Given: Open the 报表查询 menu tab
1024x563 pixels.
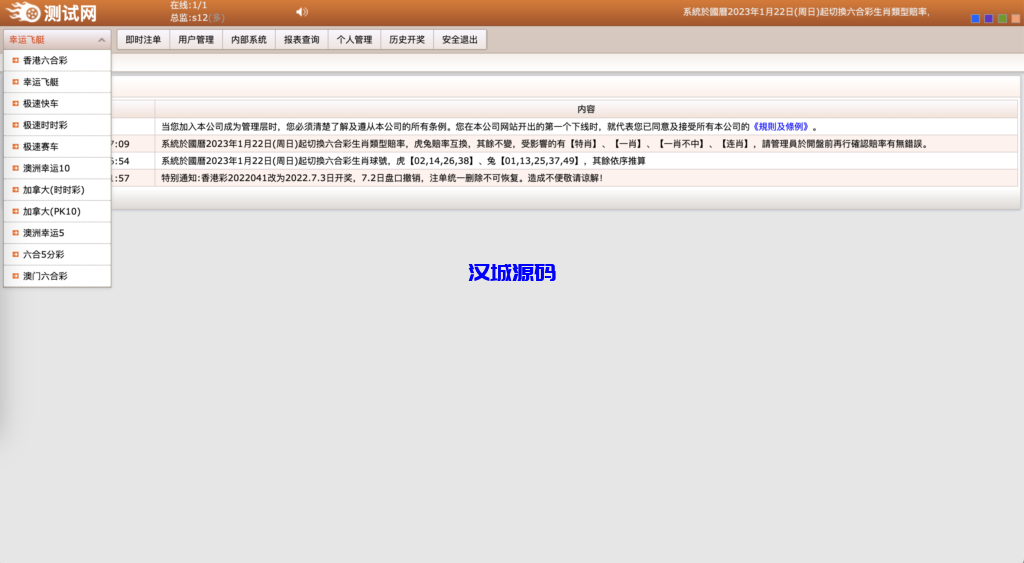Looking at the screenshot, I should tap(302, 40).
